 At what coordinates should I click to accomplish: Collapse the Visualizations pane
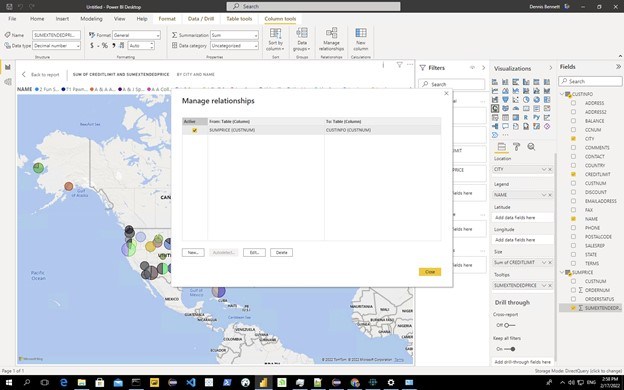pos(550,68)
